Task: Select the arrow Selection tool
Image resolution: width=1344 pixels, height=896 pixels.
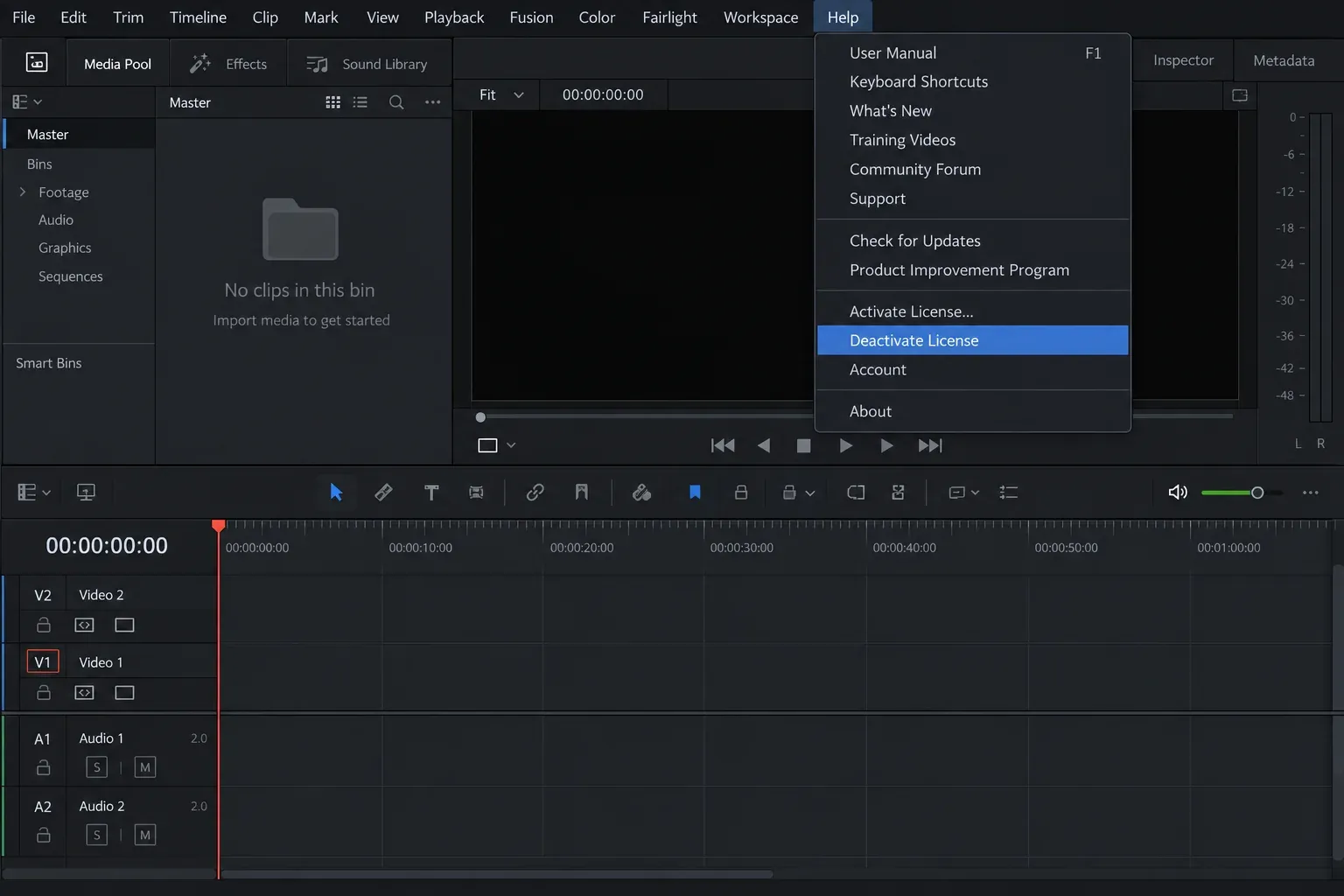Action: [x=336, y=493]
